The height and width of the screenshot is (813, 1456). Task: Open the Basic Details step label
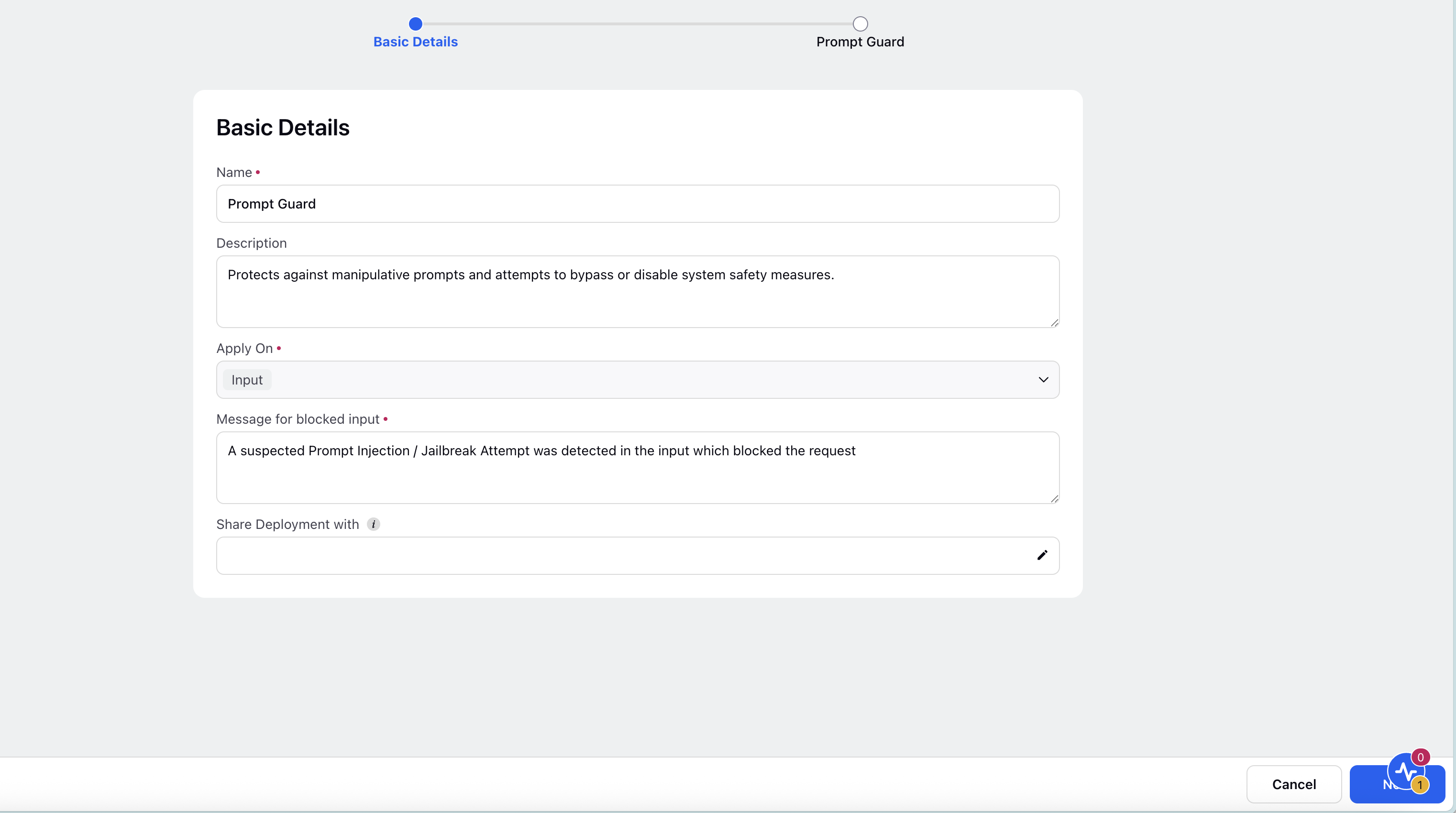click(x=416, y=42)
